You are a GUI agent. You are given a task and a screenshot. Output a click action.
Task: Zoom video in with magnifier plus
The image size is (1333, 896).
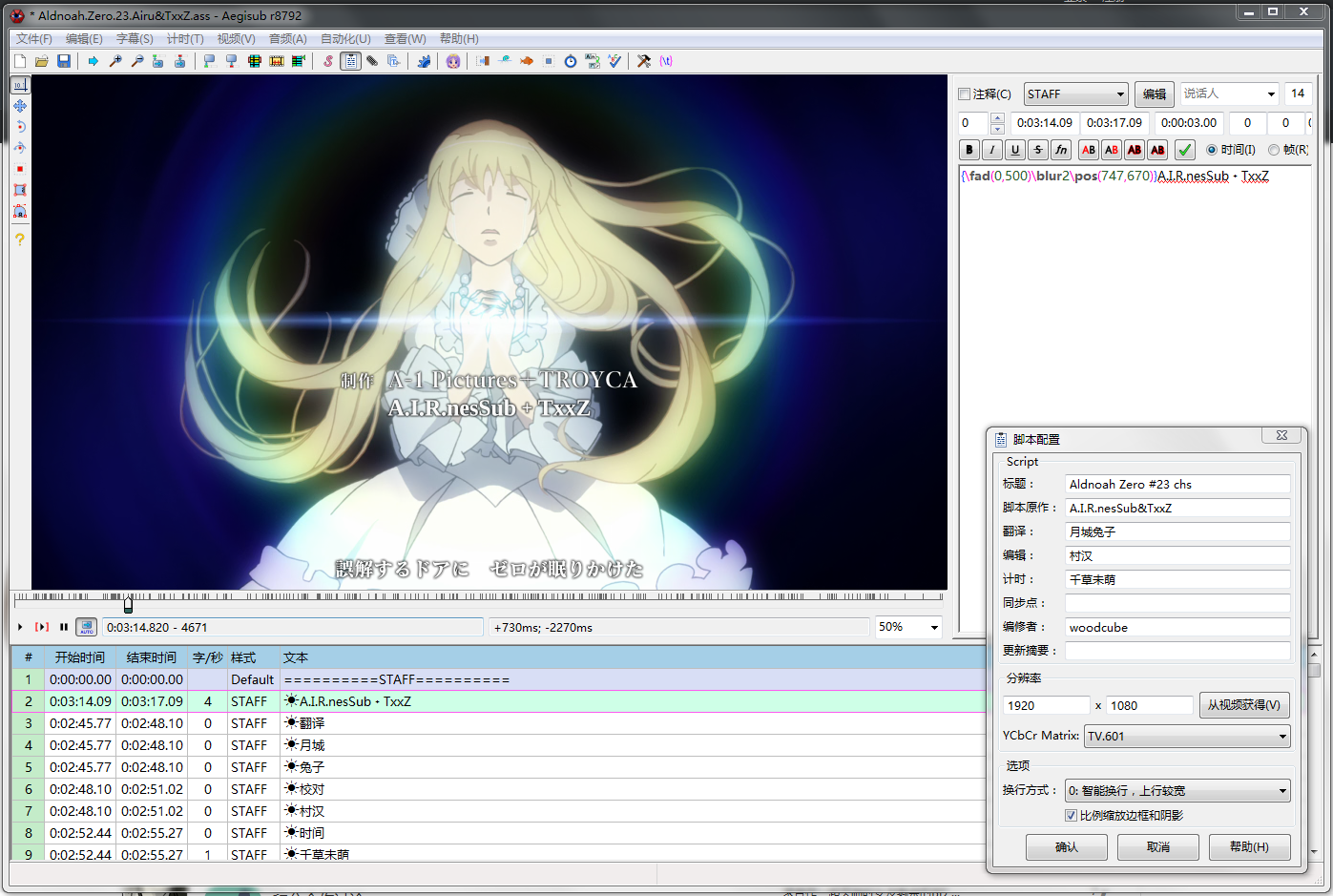[x=115, y=61]
